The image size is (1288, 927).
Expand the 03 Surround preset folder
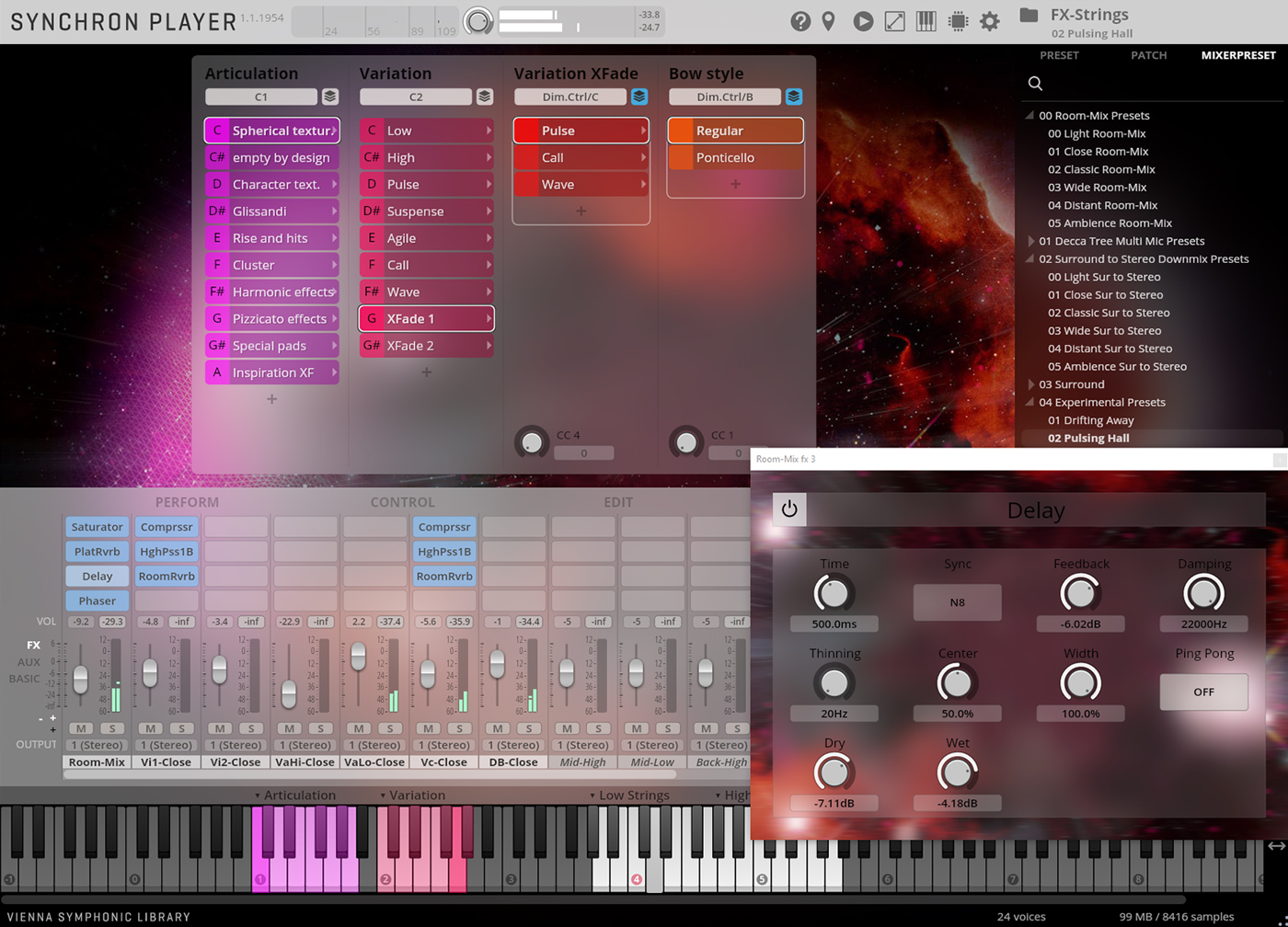[x=1030, y=383]
